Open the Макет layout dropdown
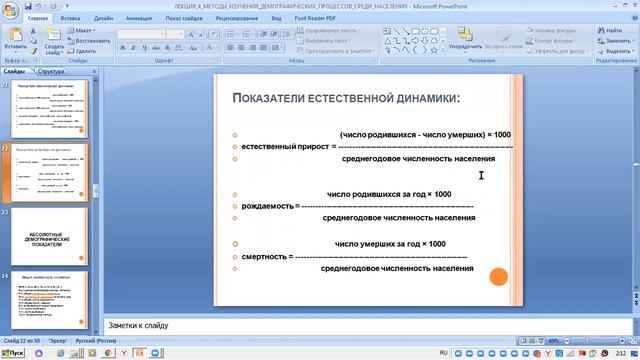The width and height of the screenshot is (640, 360). click(82, 30)
